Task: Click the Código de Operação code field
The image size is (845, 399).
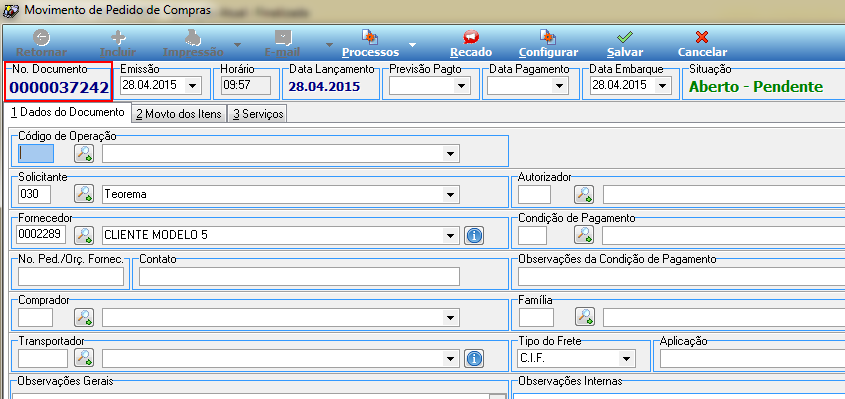Action: (36, 154)
